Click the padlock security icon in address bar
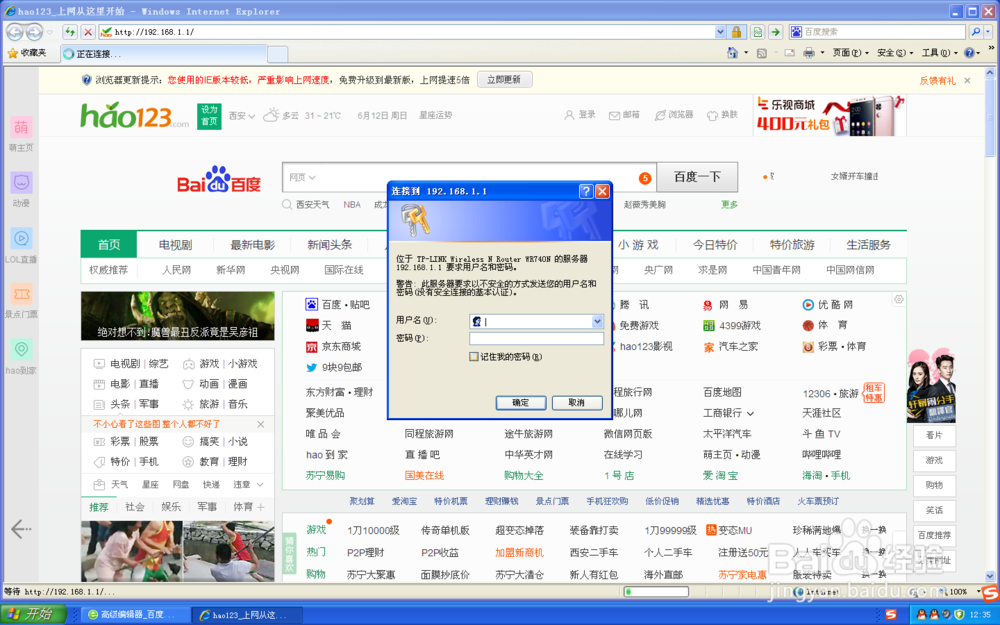Image resolution: width=1000 pixels, height=625 pixels. [x=736, y=31]
